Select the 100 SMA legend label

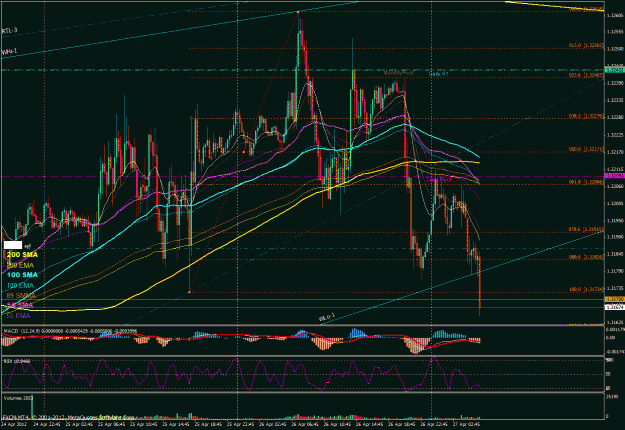[22, 275]
